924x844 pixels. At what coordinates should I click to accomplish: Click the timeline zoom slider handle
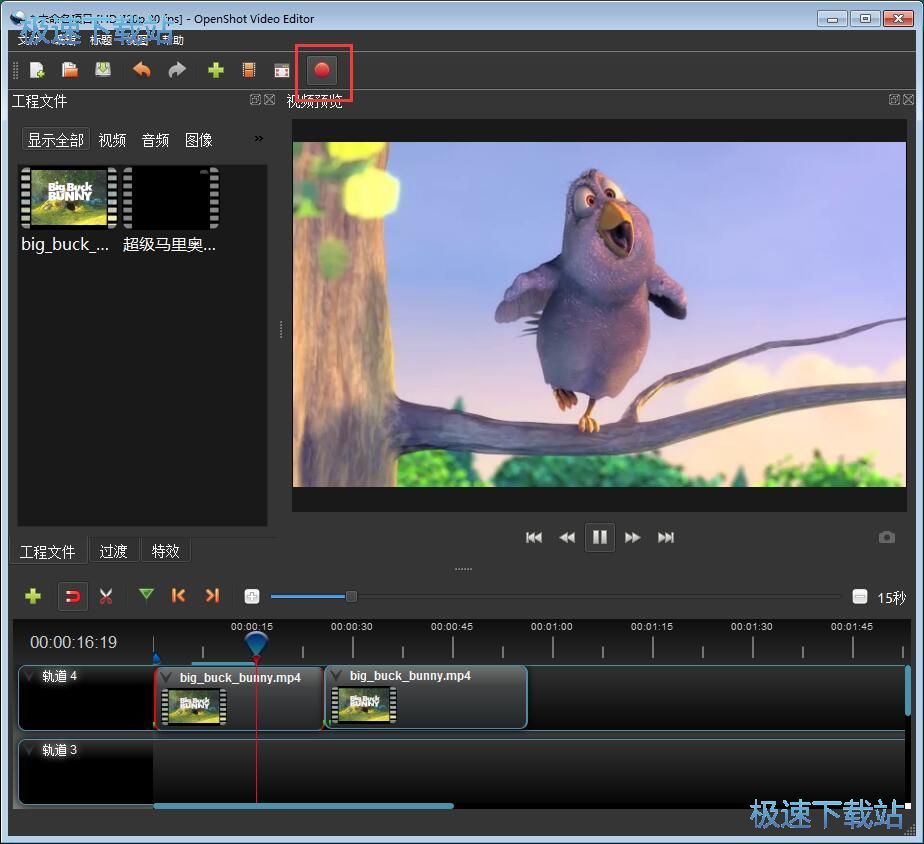pos(351,596)
